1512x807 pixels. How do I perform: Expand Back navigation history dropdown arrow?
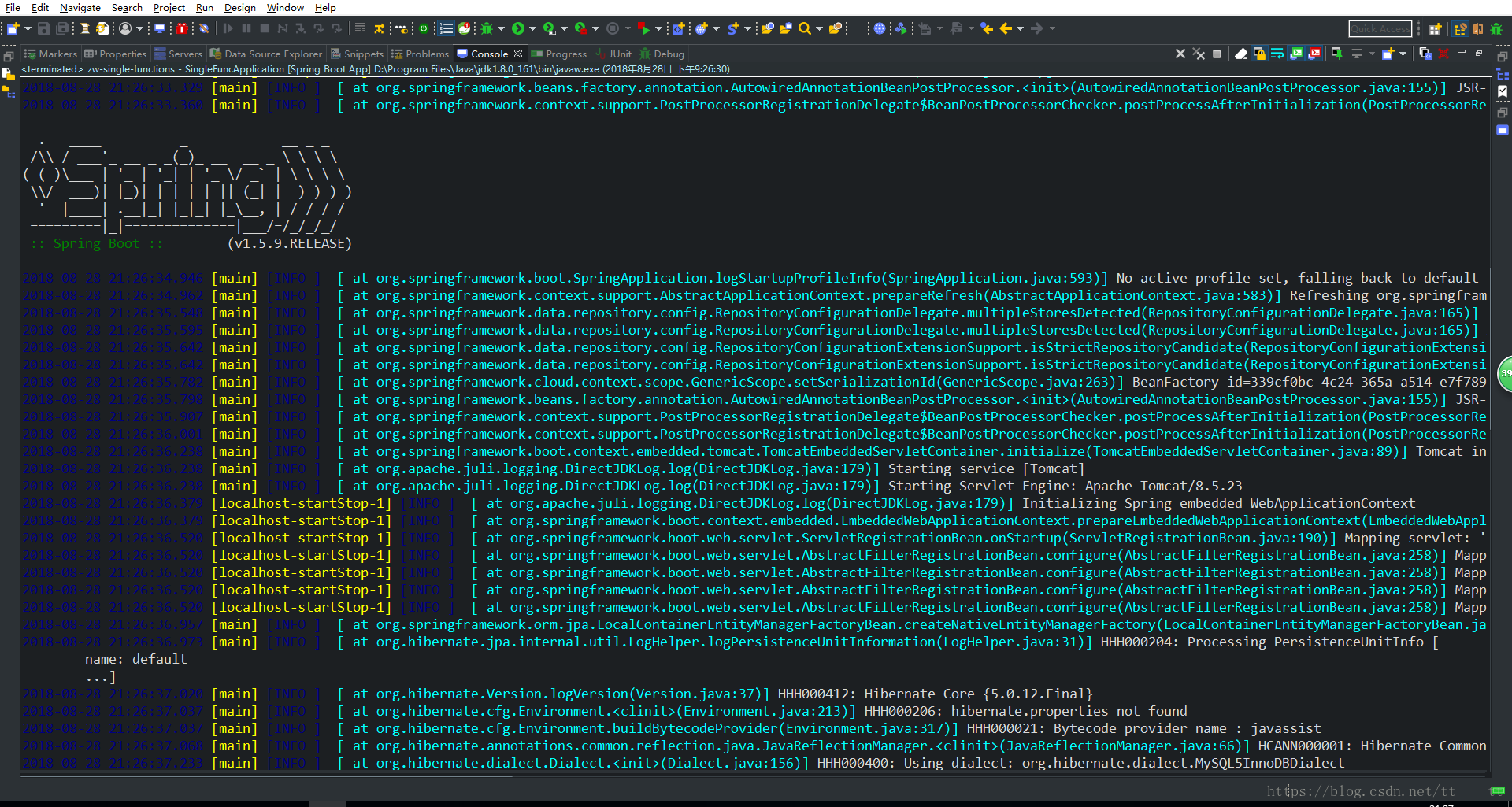[x=1021, y=29]
